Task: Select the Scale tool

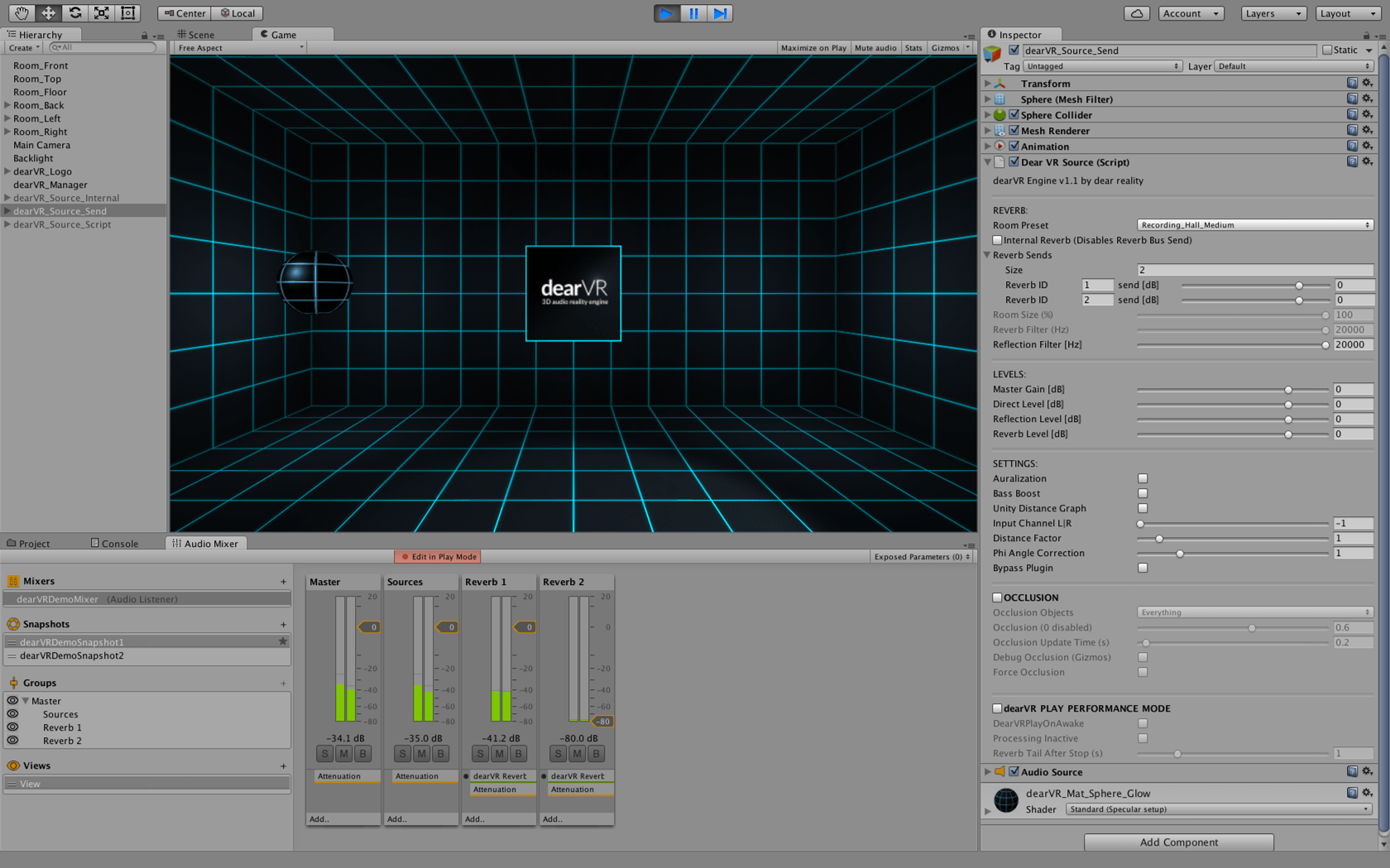Action: click(x=103, y=13)
